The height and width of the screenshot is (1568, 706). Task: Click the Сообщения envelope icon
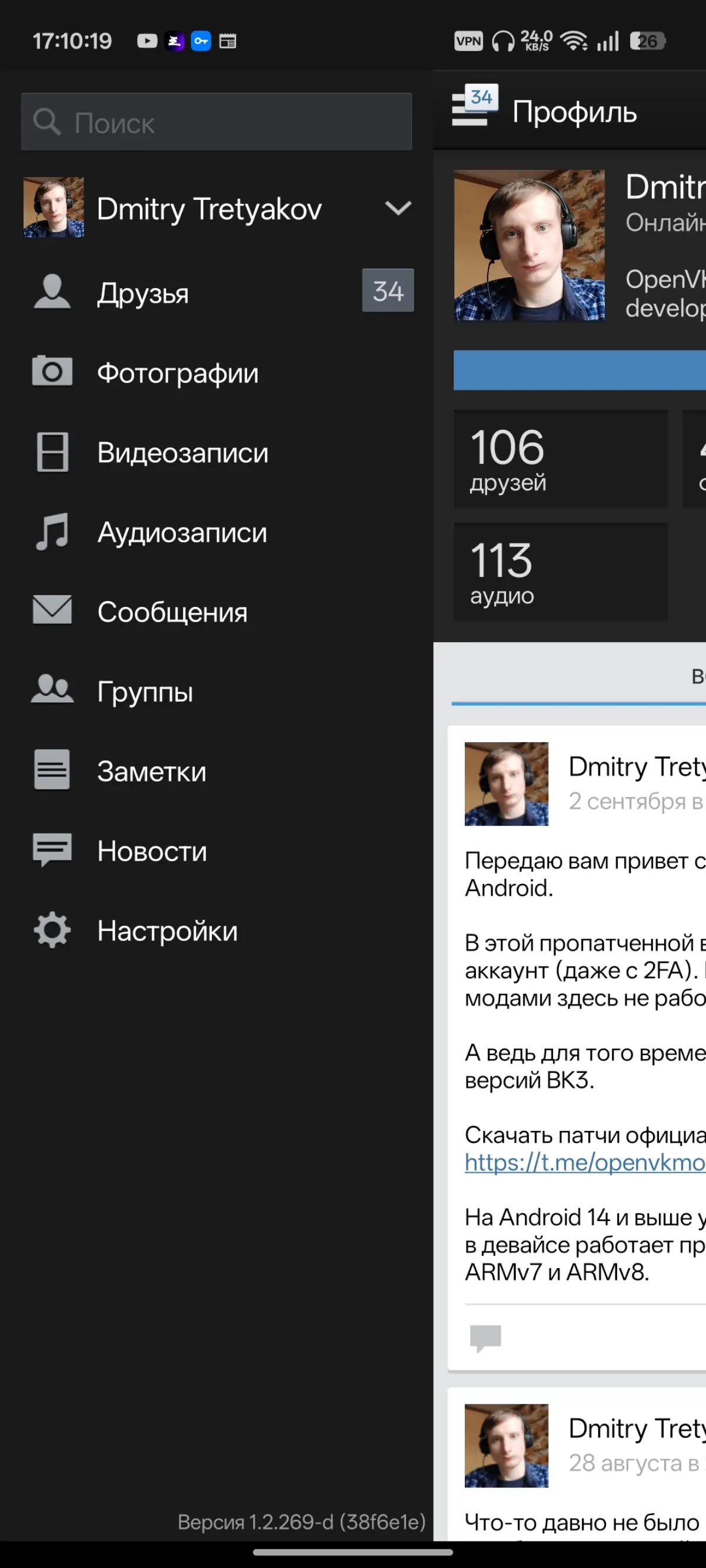tap(52, 610)
